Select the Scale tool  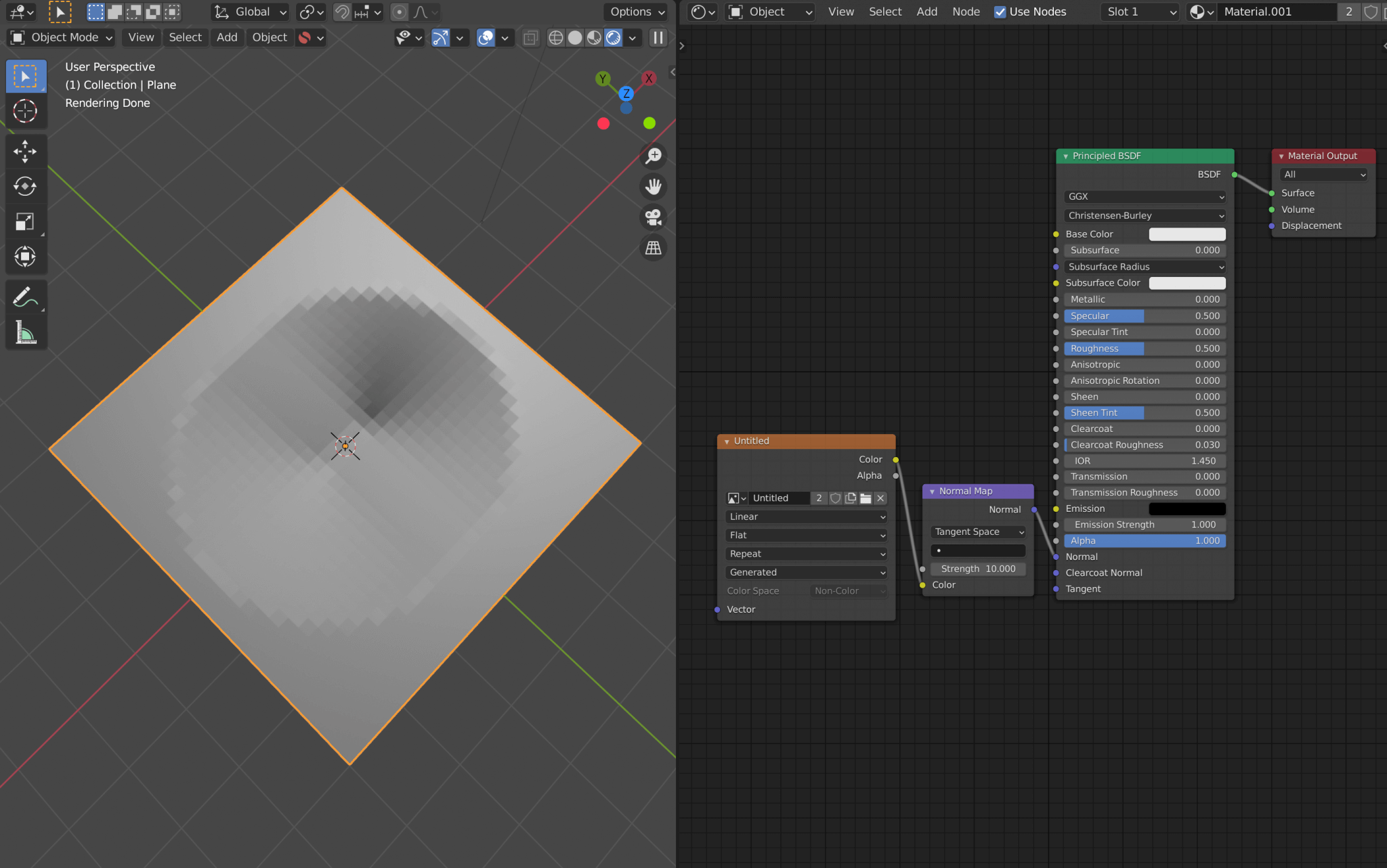pyautogui.click(x=26, y=221)
